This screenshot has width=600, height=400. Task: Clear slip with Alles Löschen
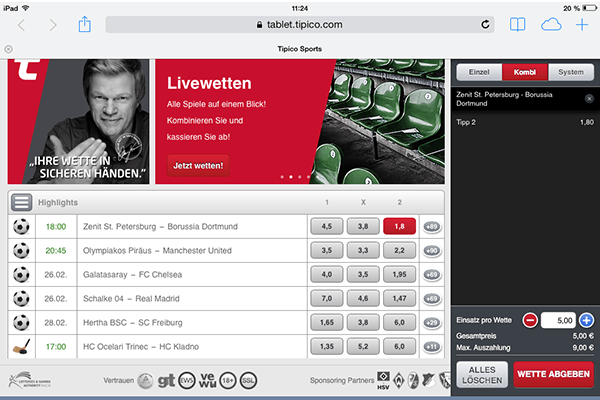pos(482,375)
